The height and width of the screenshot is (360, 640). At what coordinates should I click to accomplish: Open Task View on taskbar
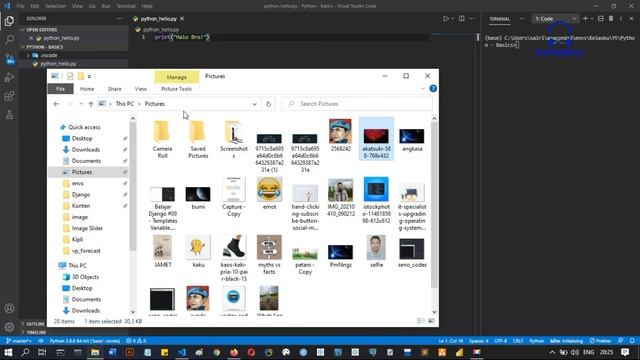coord(42,352)
